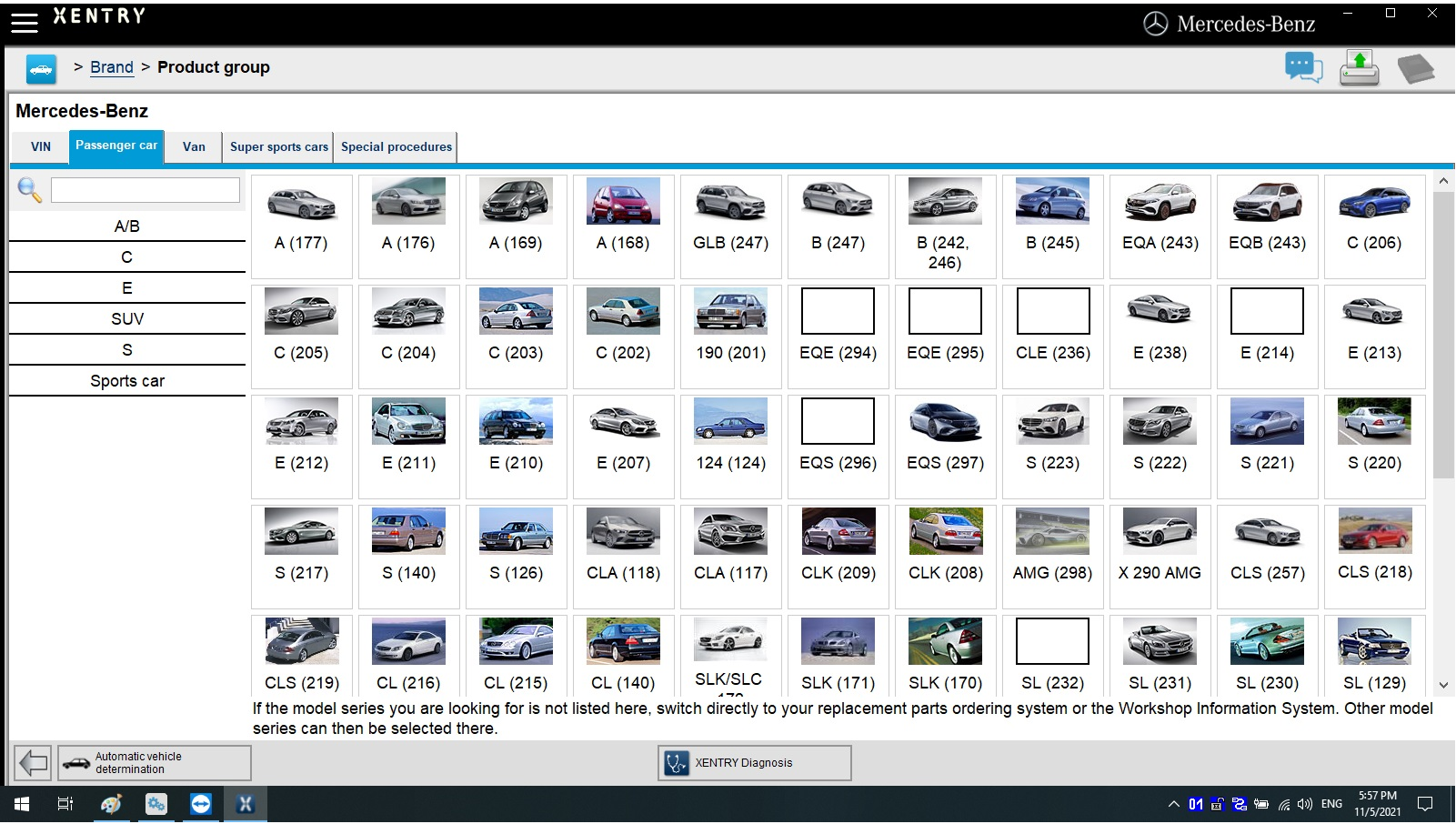
Task: Pick the SL (129) model
Action: [1375, 656]
